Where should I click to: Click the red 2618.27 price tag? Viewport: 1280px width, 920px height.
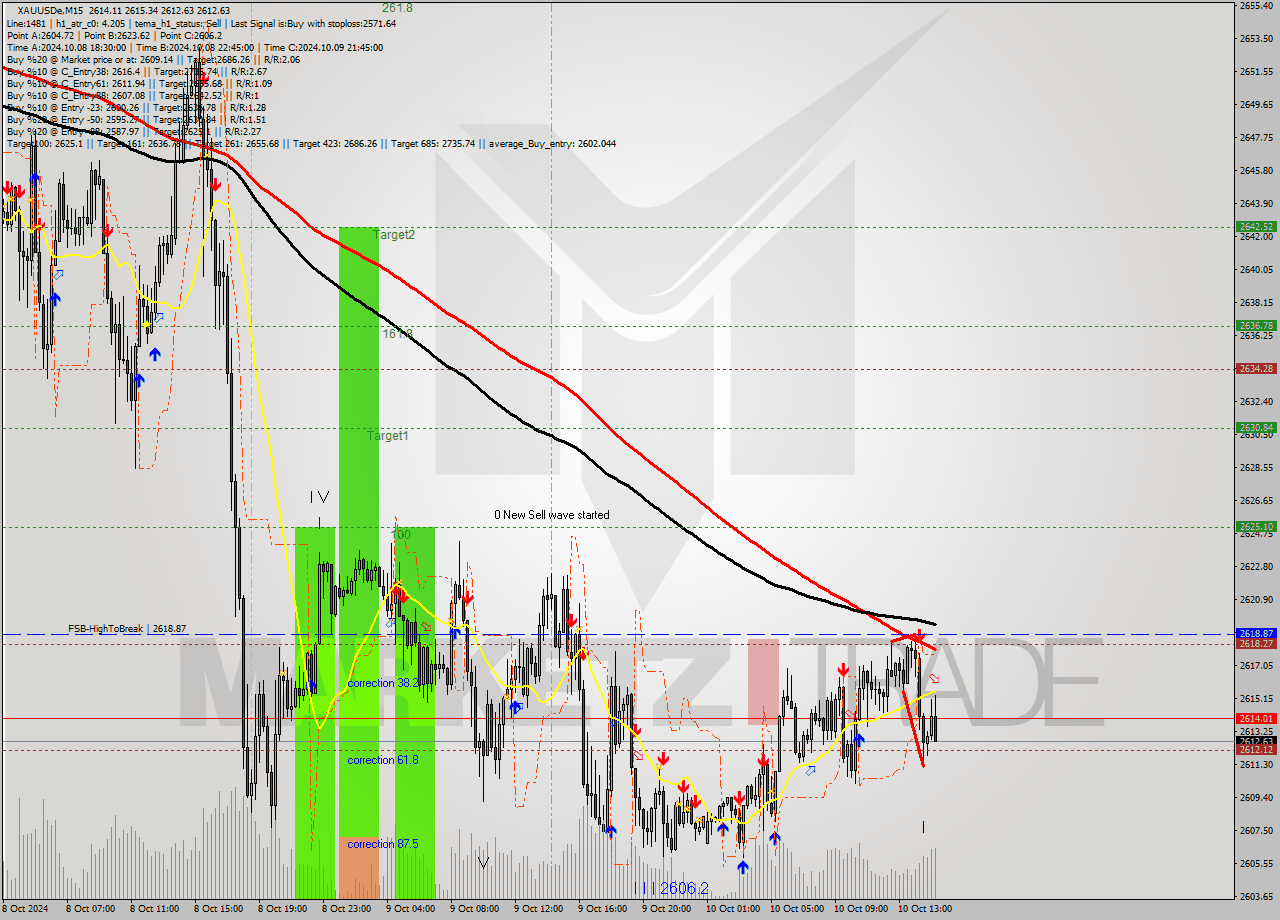1256,644
